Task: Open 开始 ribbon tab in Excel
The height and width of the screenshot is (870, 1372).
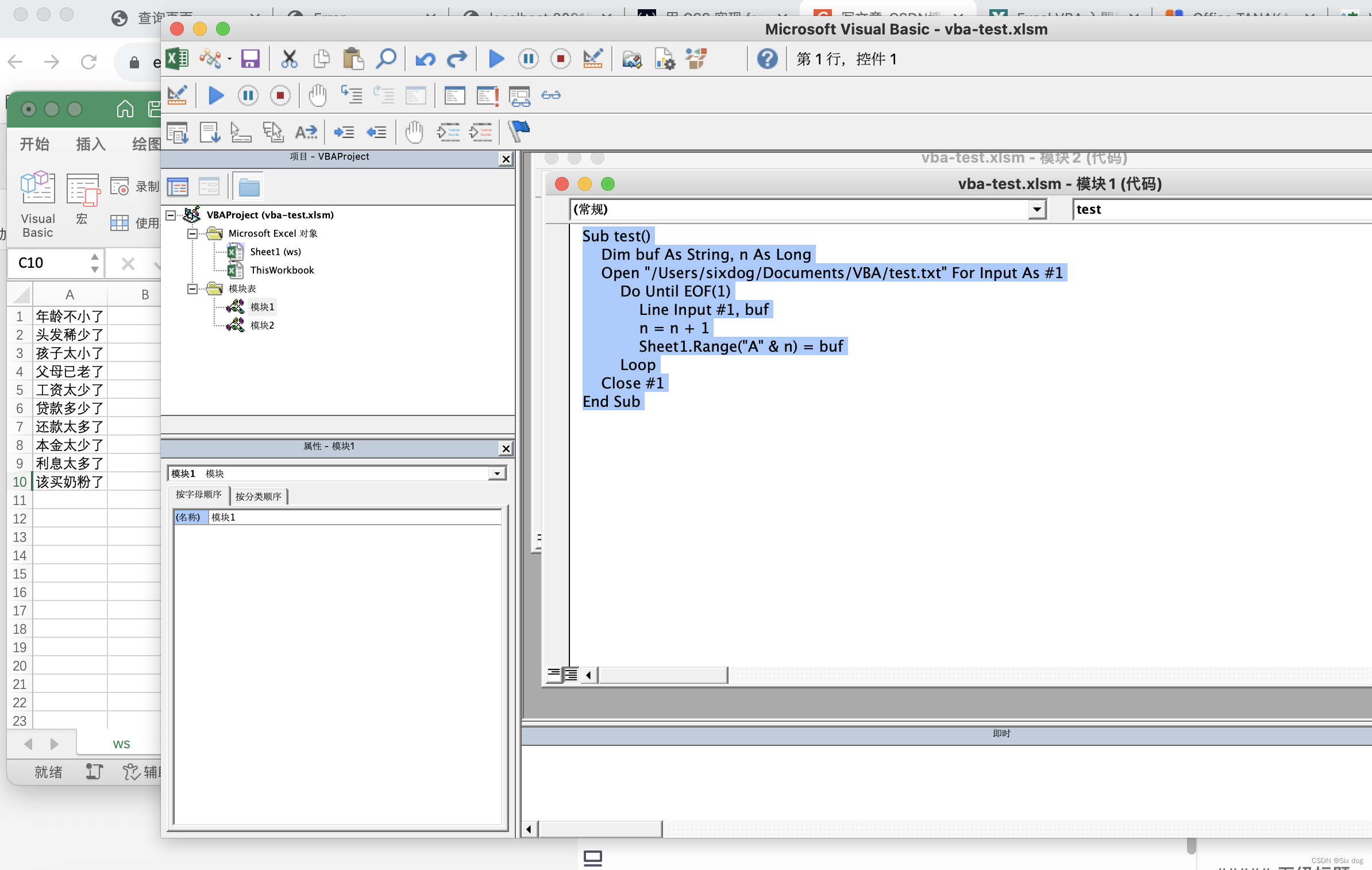Action: [x=34, y=144]
